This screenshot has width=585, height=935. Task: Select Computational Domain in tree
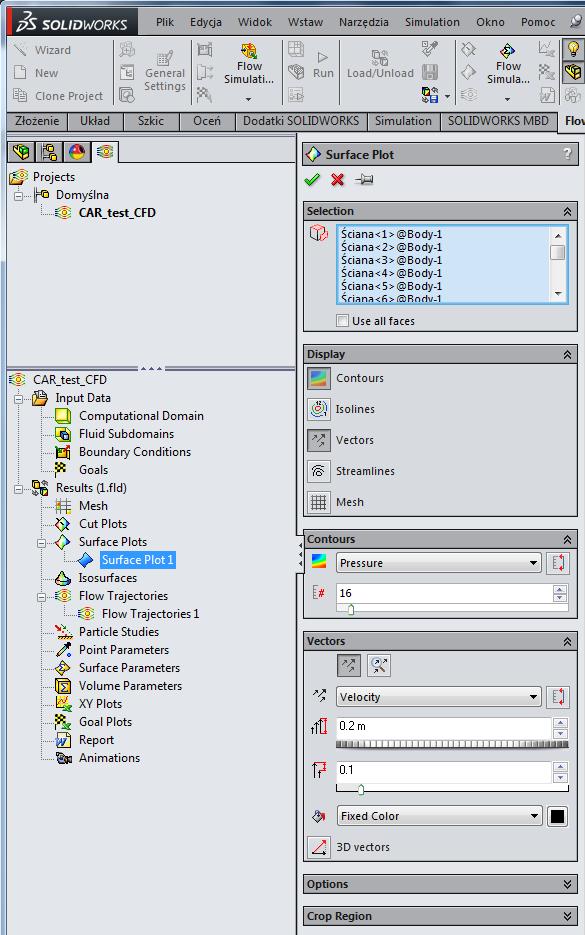point(141,416)
